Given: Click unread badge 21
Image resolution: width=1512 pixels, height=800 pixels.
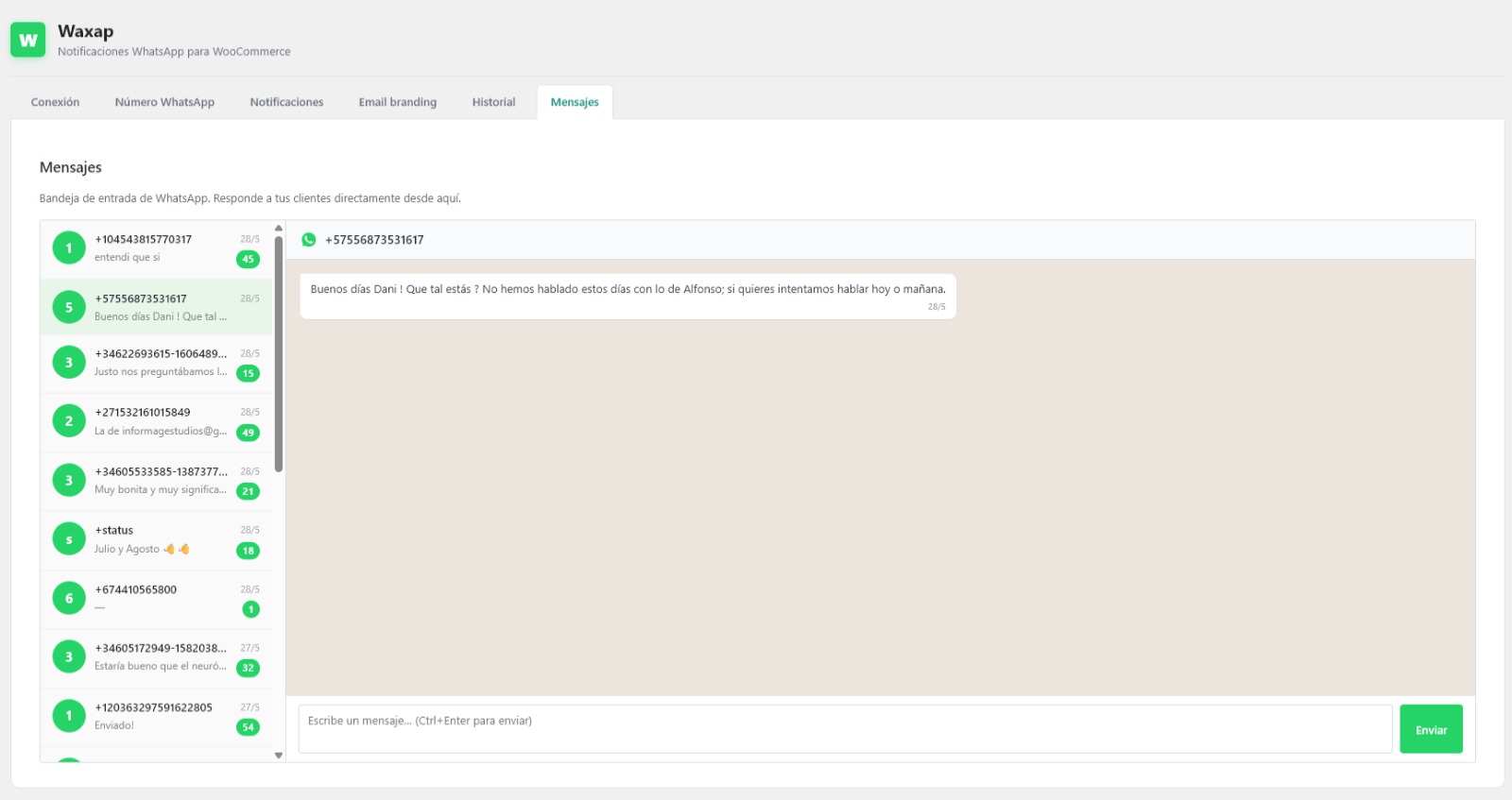Looking at the screenshot, I should [249, 491].
